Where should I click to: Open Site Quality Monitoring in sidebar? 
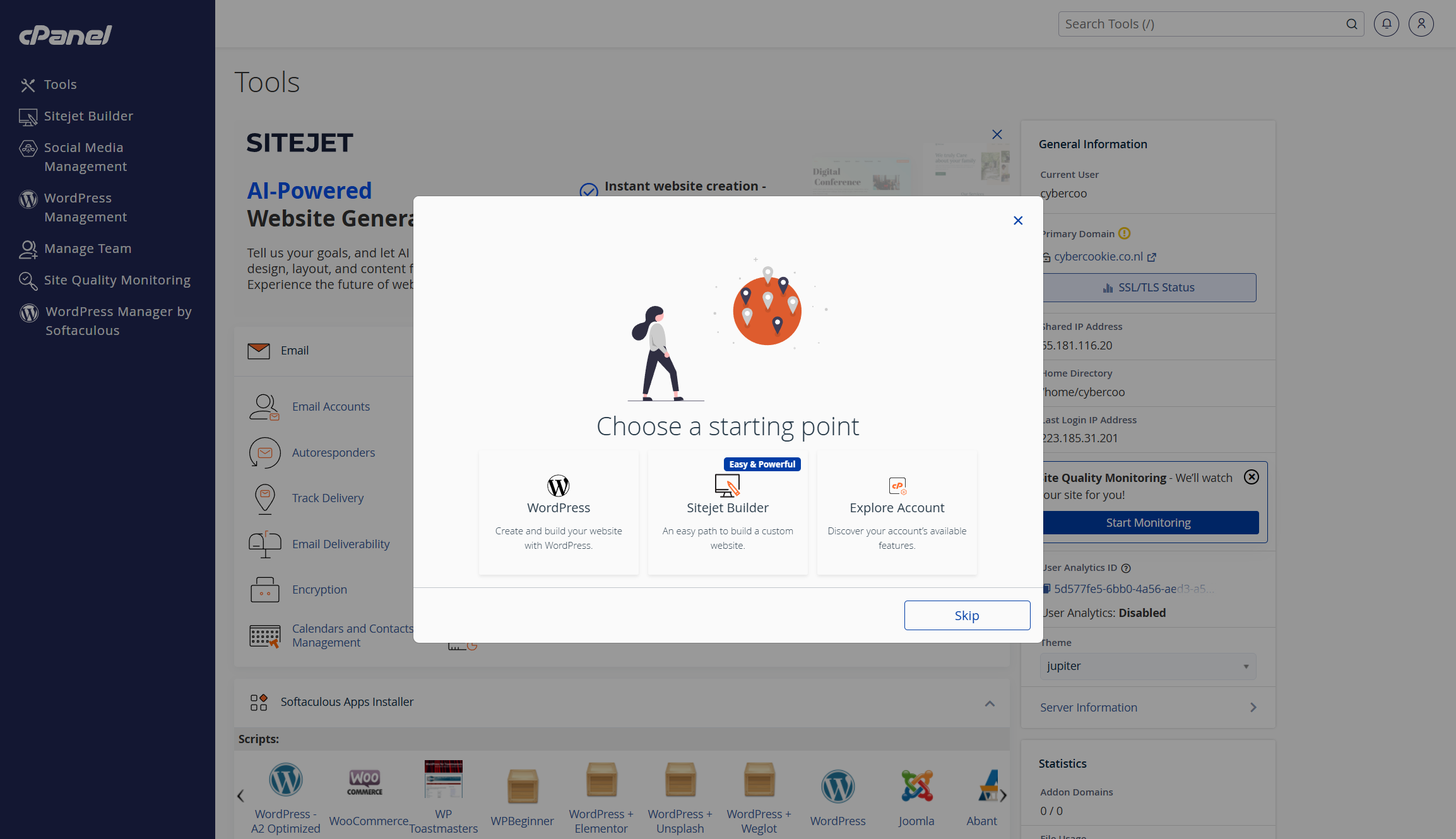tap(117, 280)
